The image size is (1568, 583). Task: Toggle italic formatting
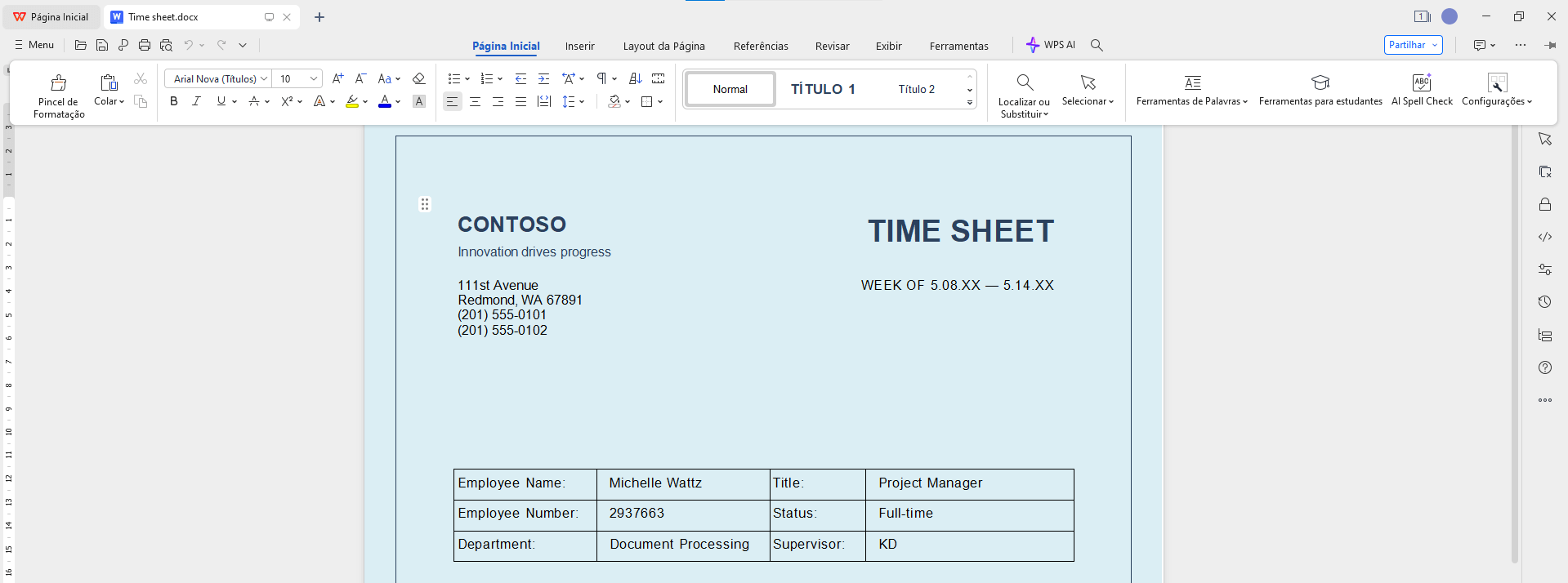[x=196, y=101]
